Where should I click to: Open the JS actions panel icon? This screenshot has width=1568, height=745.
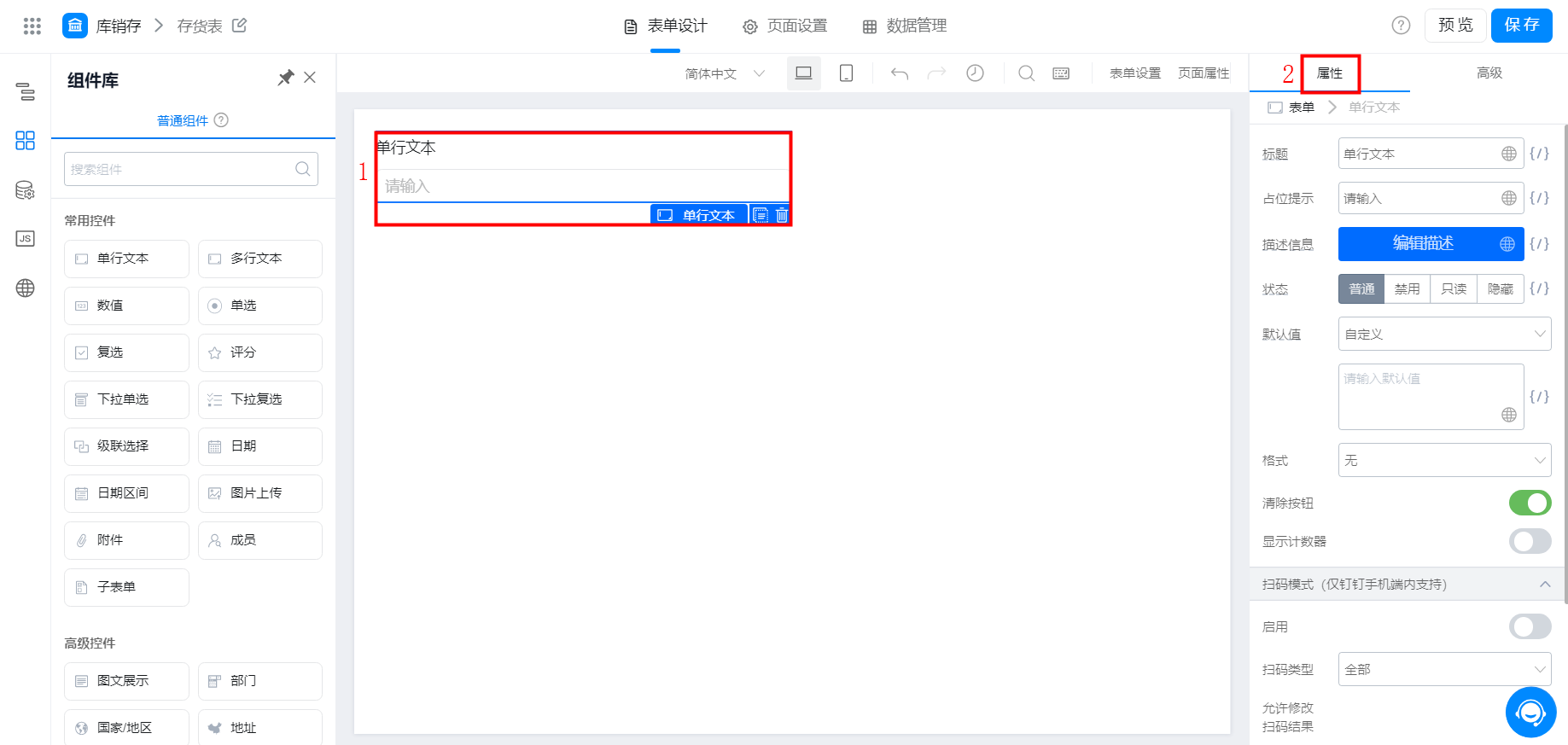pos(26,239)
